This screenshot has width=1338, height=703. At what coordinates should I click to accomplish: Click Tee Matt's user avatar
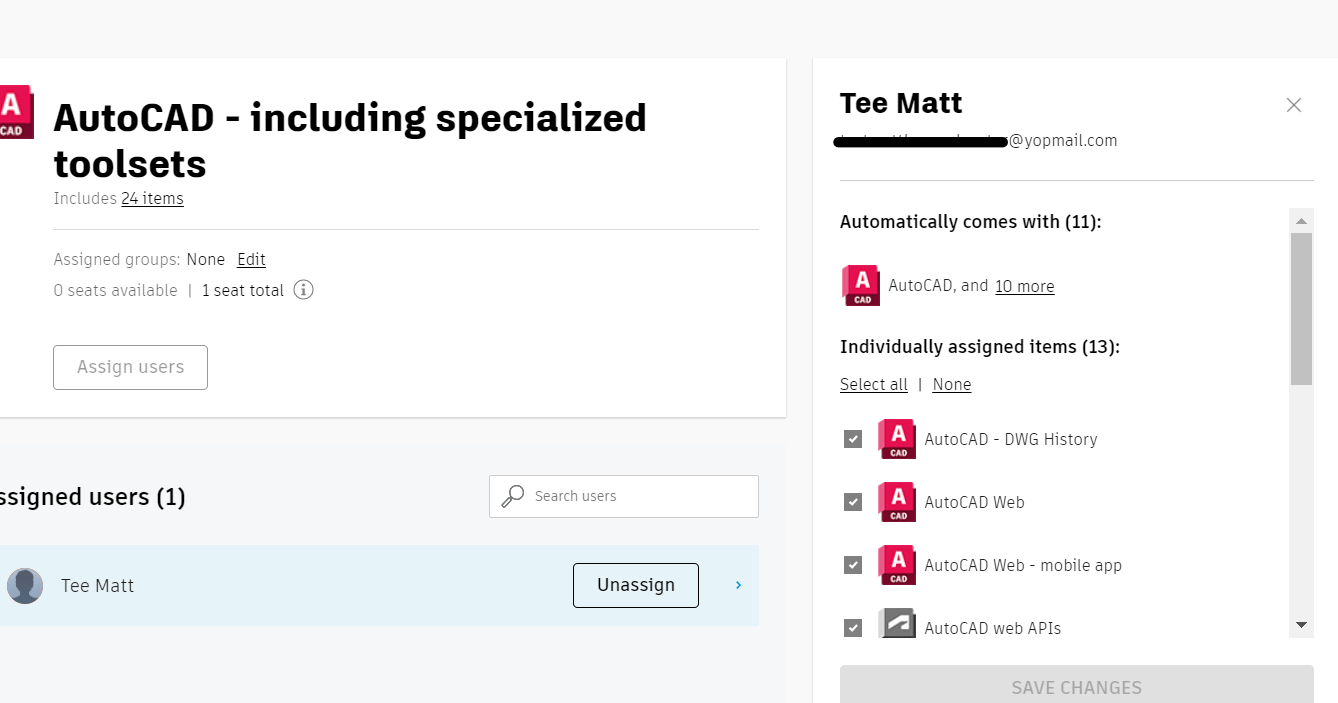pyautogui.click(x=25, y=586)
